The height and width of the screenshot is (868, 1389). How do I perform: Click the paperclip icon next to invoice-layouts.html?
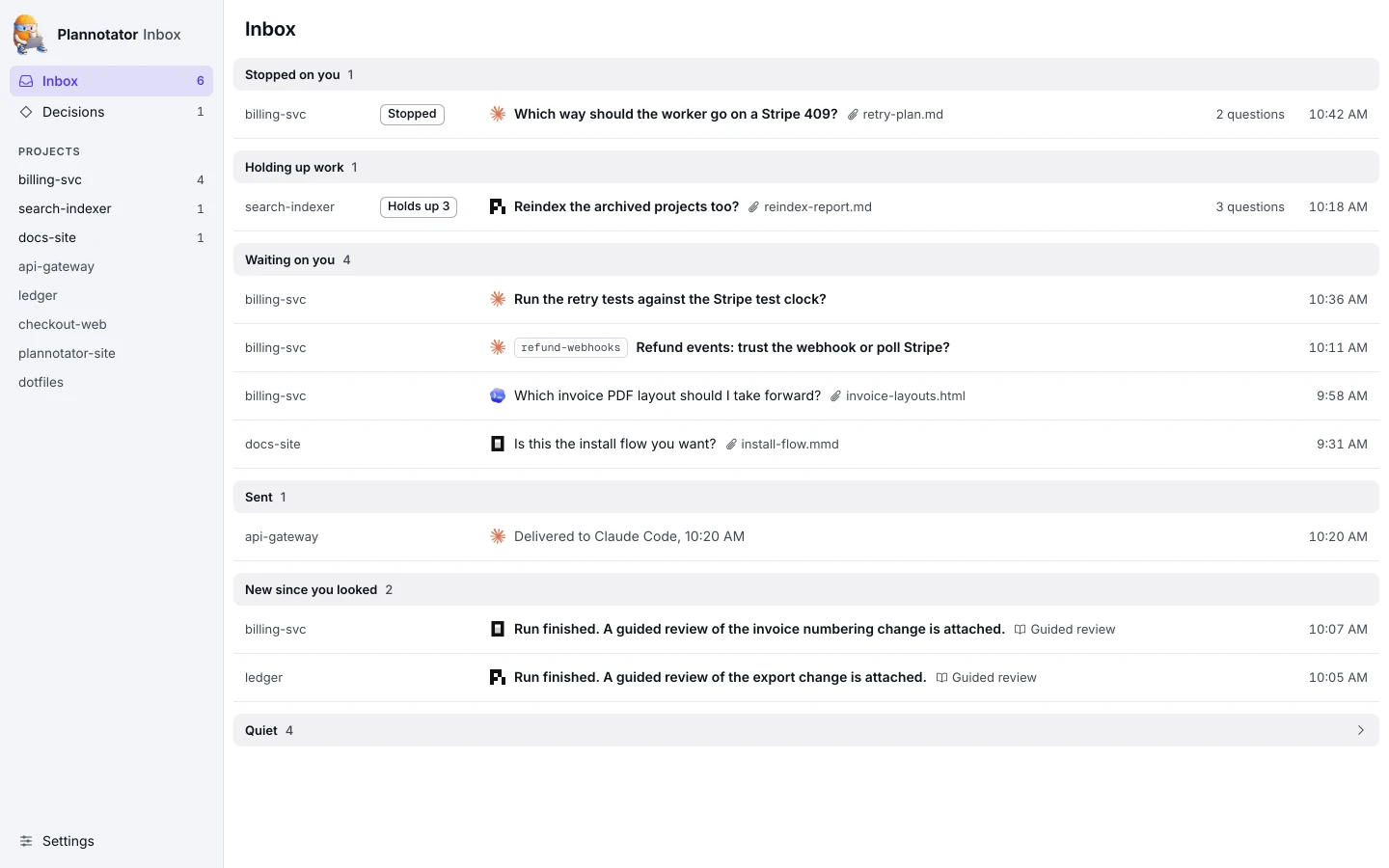pyautogui.click(x=836, y=396)
